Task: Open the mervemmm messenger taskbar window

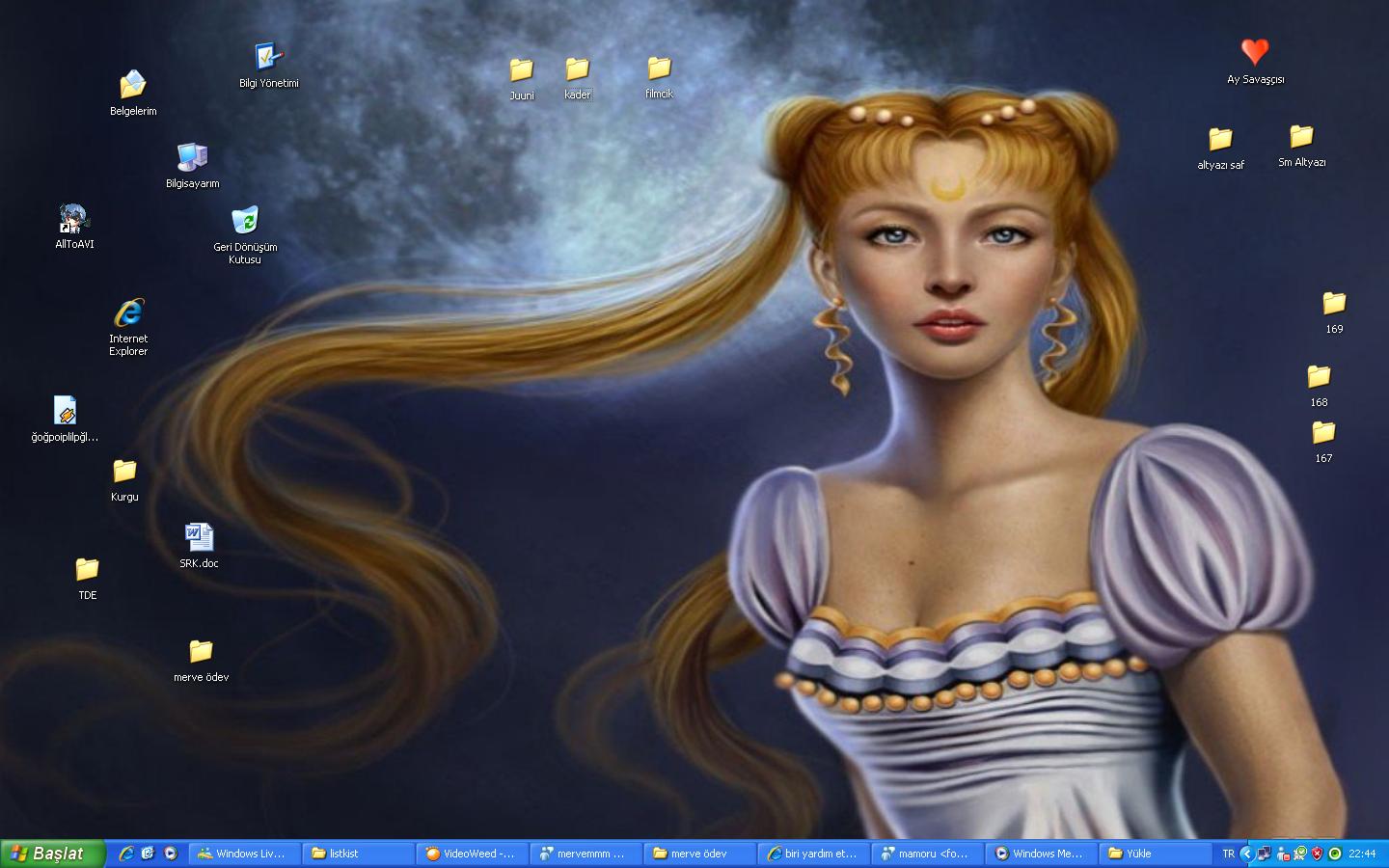Action: click(586, 854)
